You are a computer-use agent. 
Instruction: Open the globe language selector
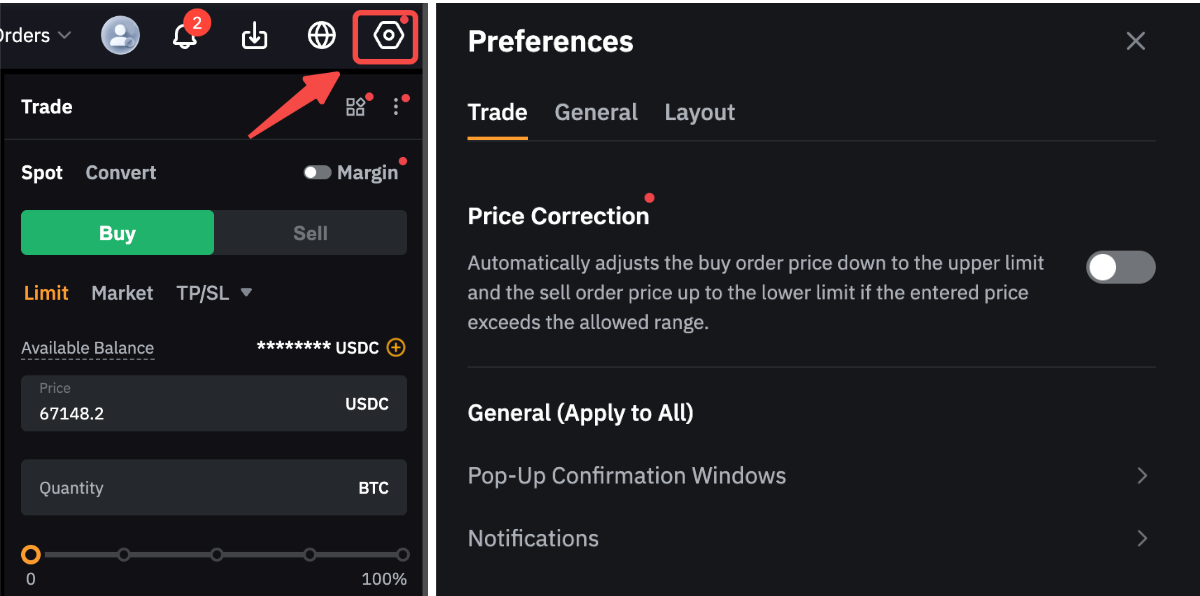click(x=321, y=36)
